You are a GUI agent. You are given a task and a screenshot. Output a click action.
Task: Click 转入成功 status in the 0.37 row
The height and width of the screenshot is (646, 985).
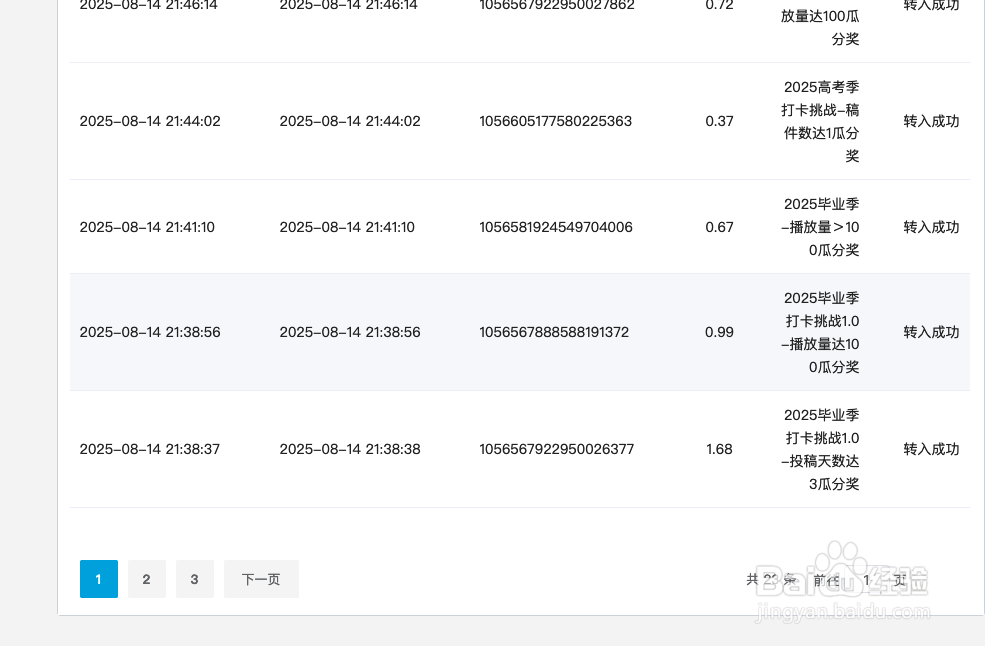pos(931,121)
